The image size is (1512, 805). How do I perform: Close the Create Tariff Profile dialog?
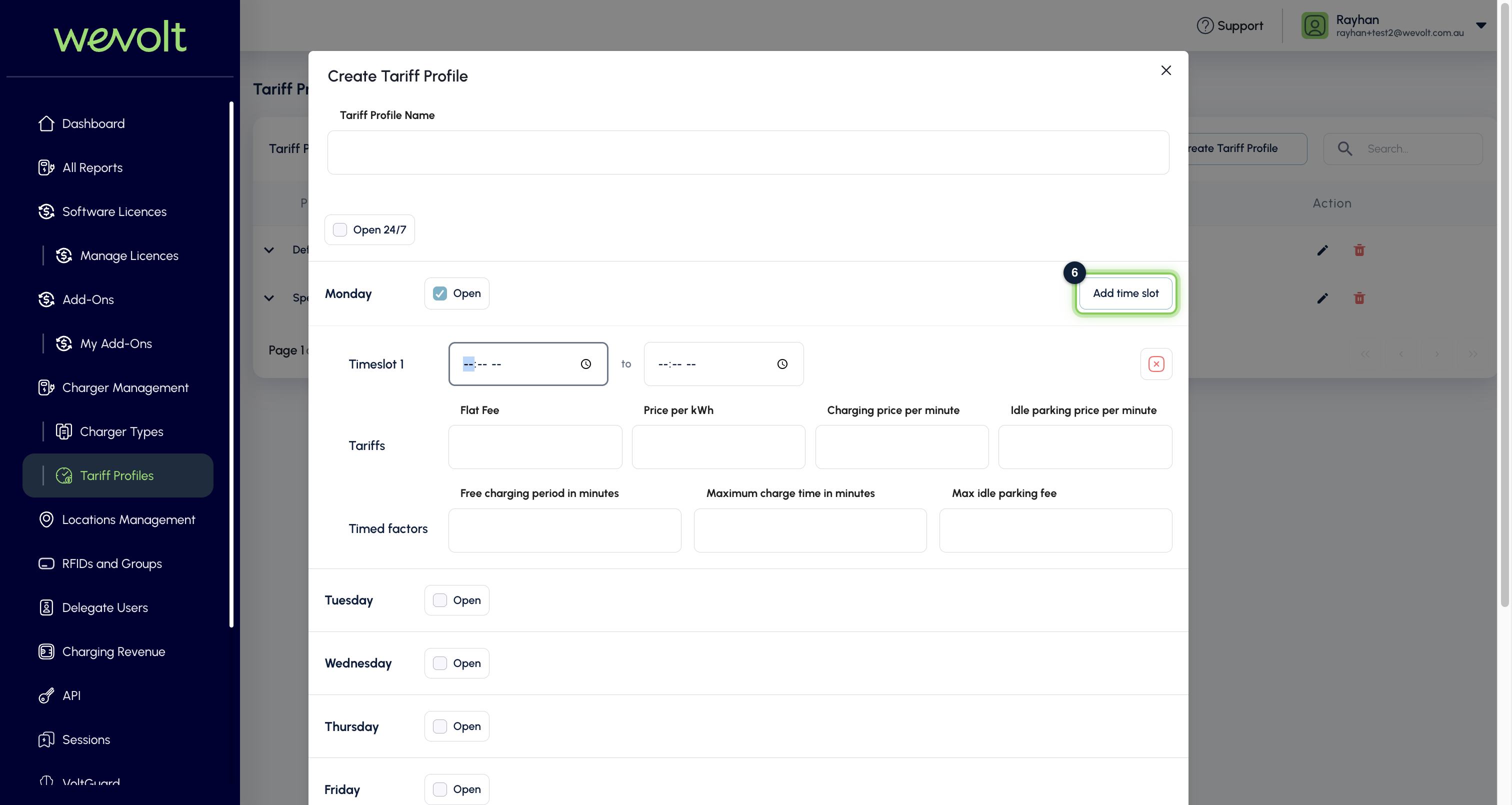point(1165,70)
